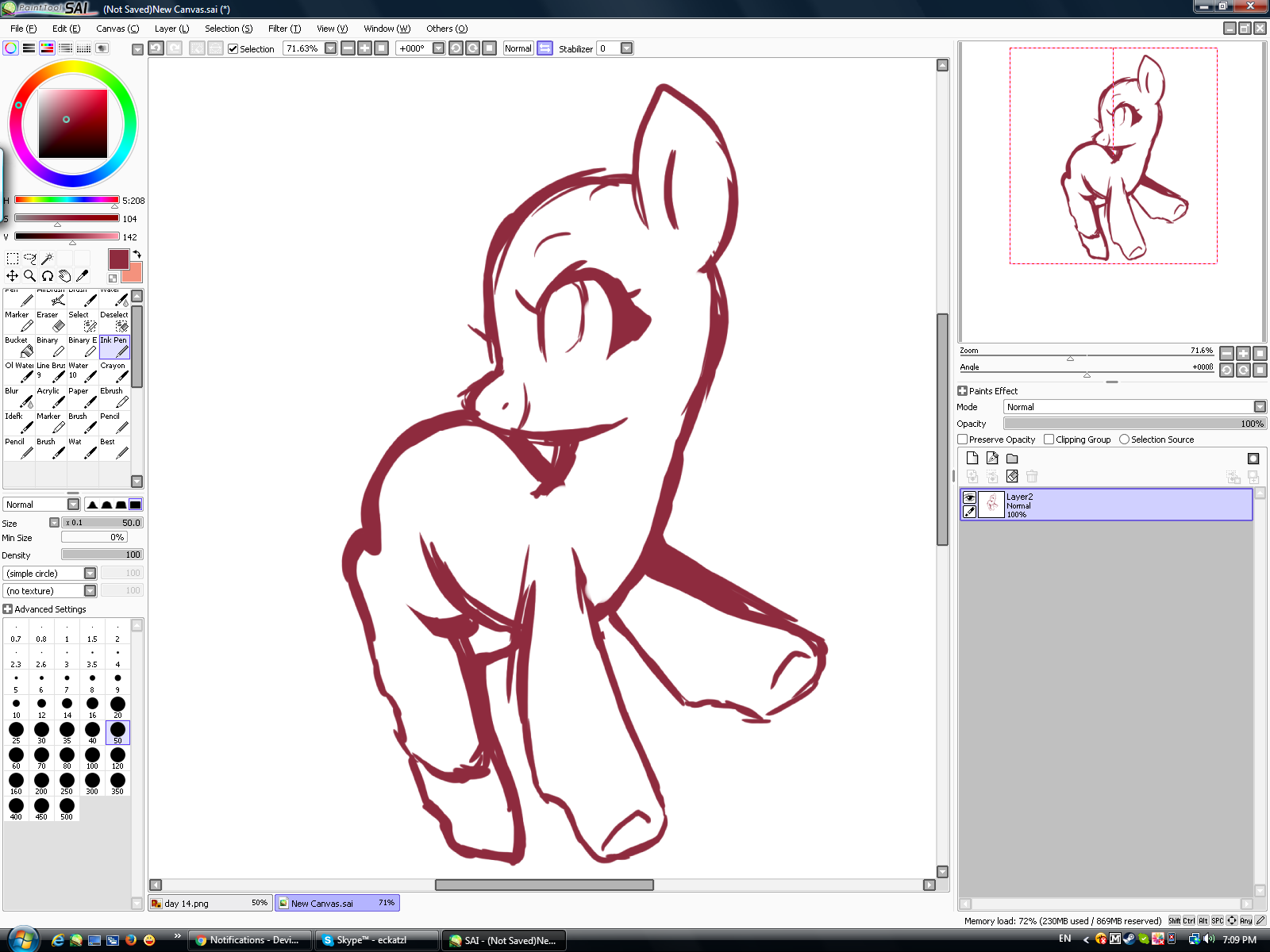The width and height of the screenshot is (1270, 952).
Task: Enable Clipping Group checkbox
Action: click(x=1049, y=440)
